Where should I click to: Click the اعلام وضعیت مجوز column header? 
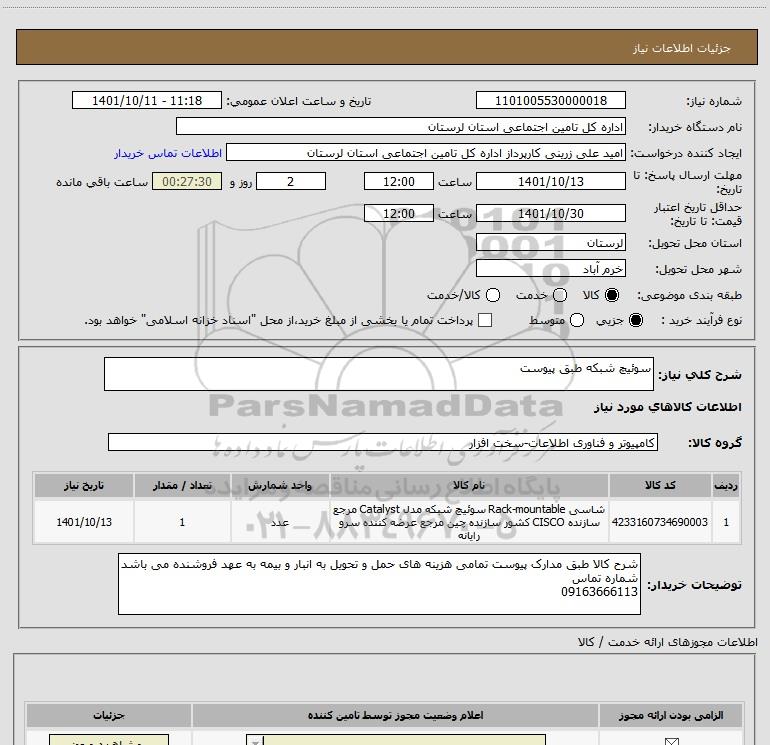coord(395,715)
